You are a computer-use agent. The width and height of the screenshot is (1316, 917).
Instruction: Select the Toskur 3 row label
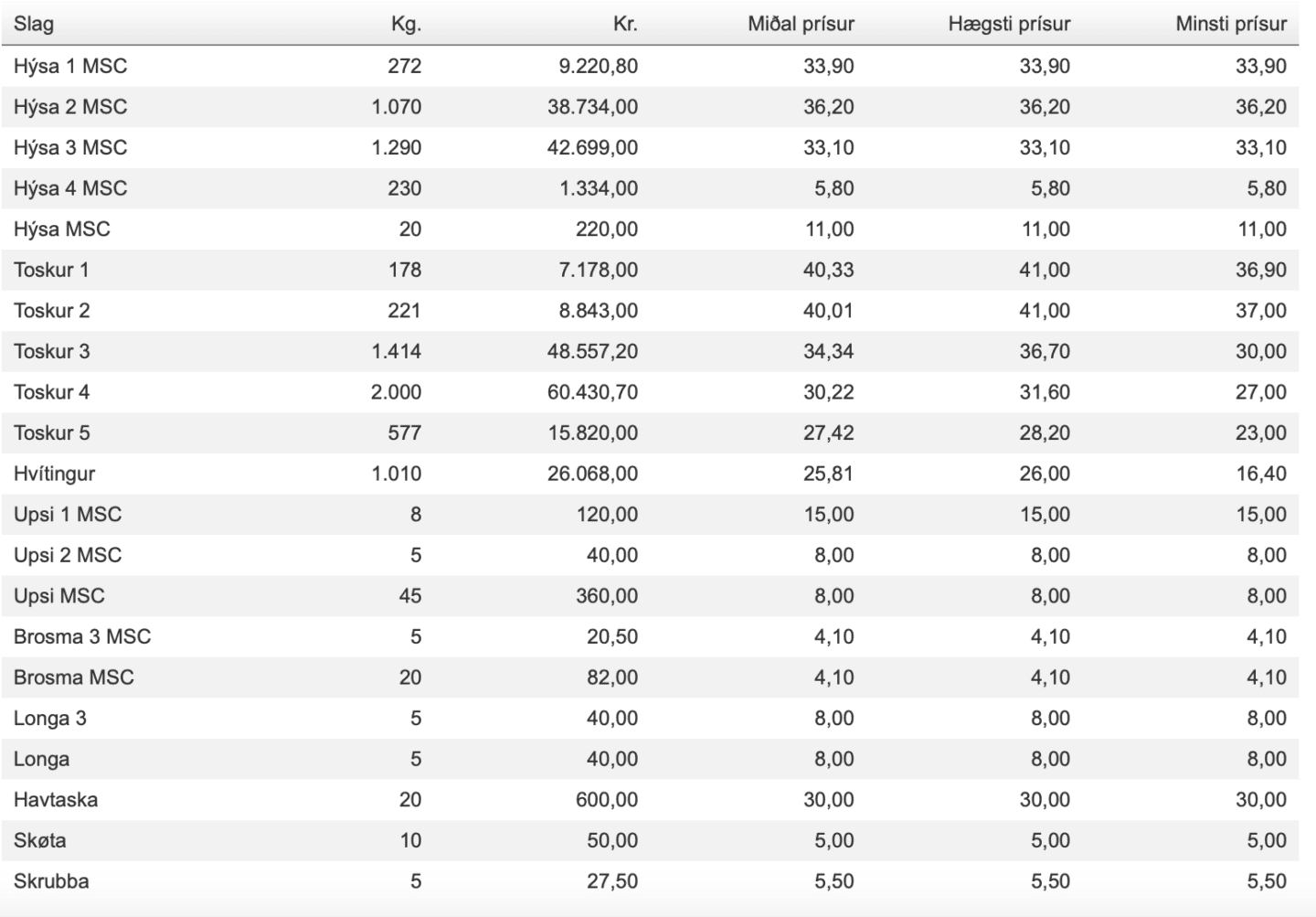click(x=52, y=351)
